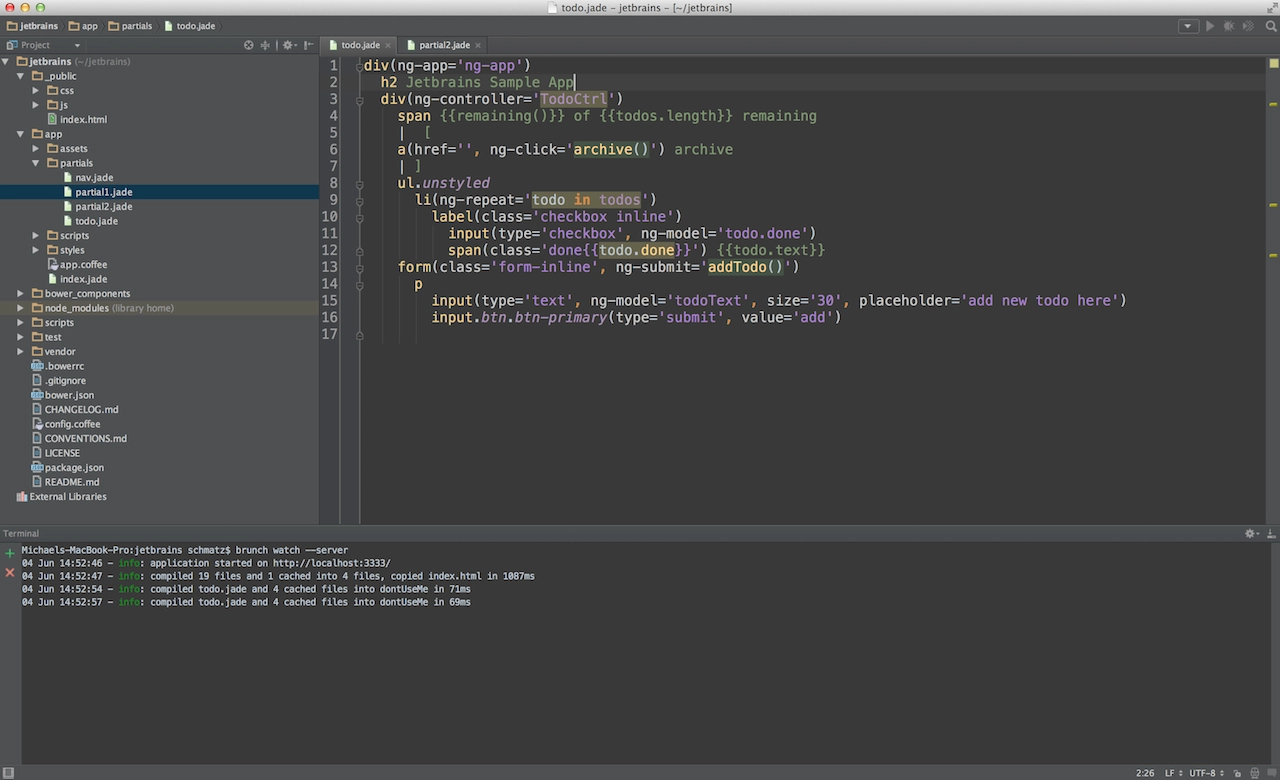The height and width of the screenshot is (780, 1280).
Task: Switch to the partial2.jade tab
Action: point(443,45)
